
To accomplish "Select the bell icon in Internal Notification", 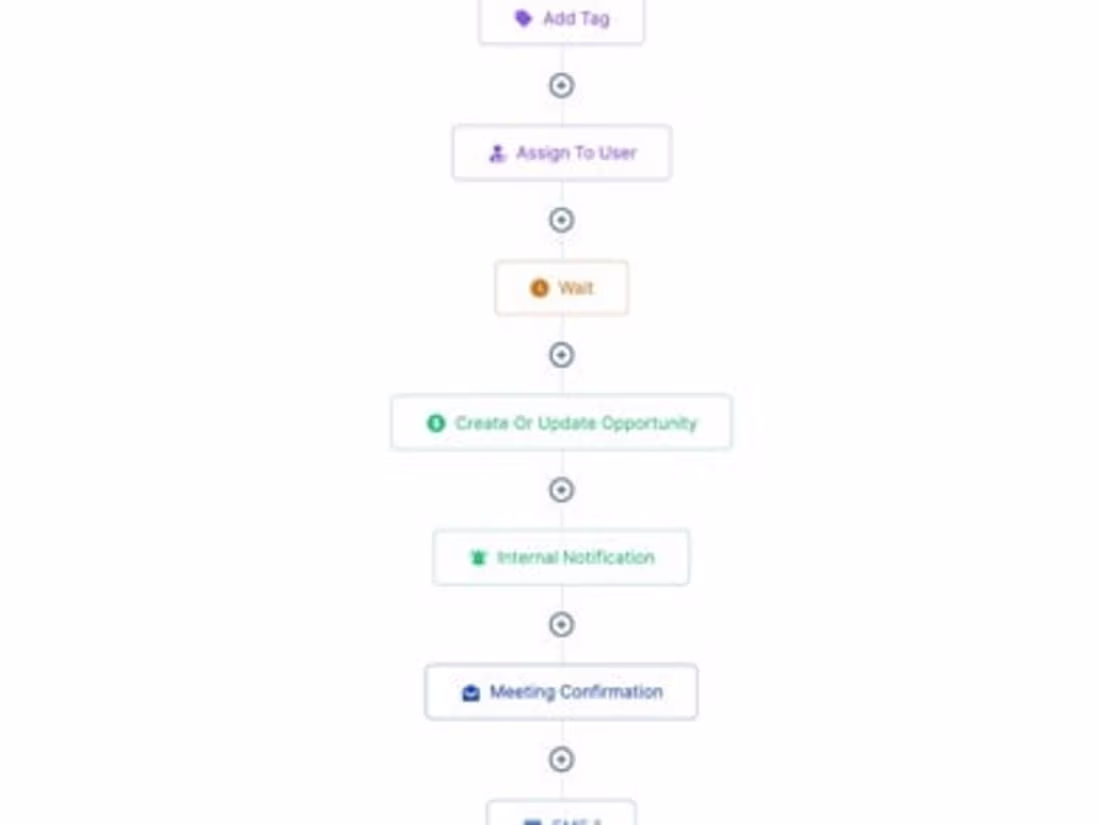I will (477, 558).
